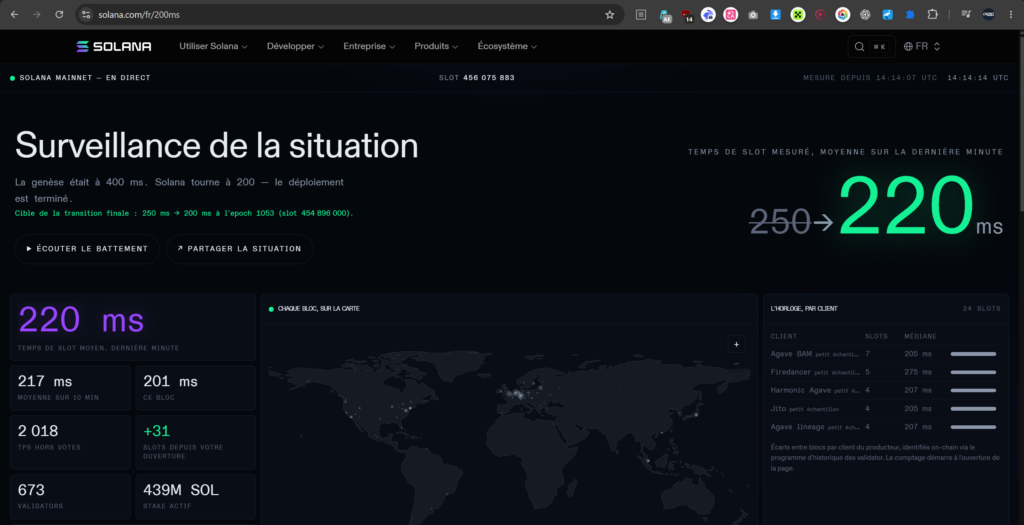
Task: Click the Solana logo
Action: coord(114,46)
